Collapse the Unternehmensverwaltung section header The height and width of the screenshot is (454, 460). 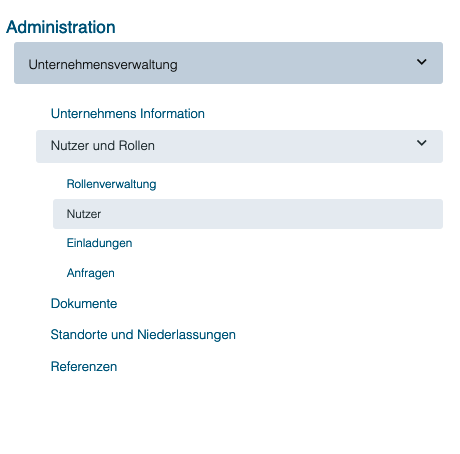(228, 63)
